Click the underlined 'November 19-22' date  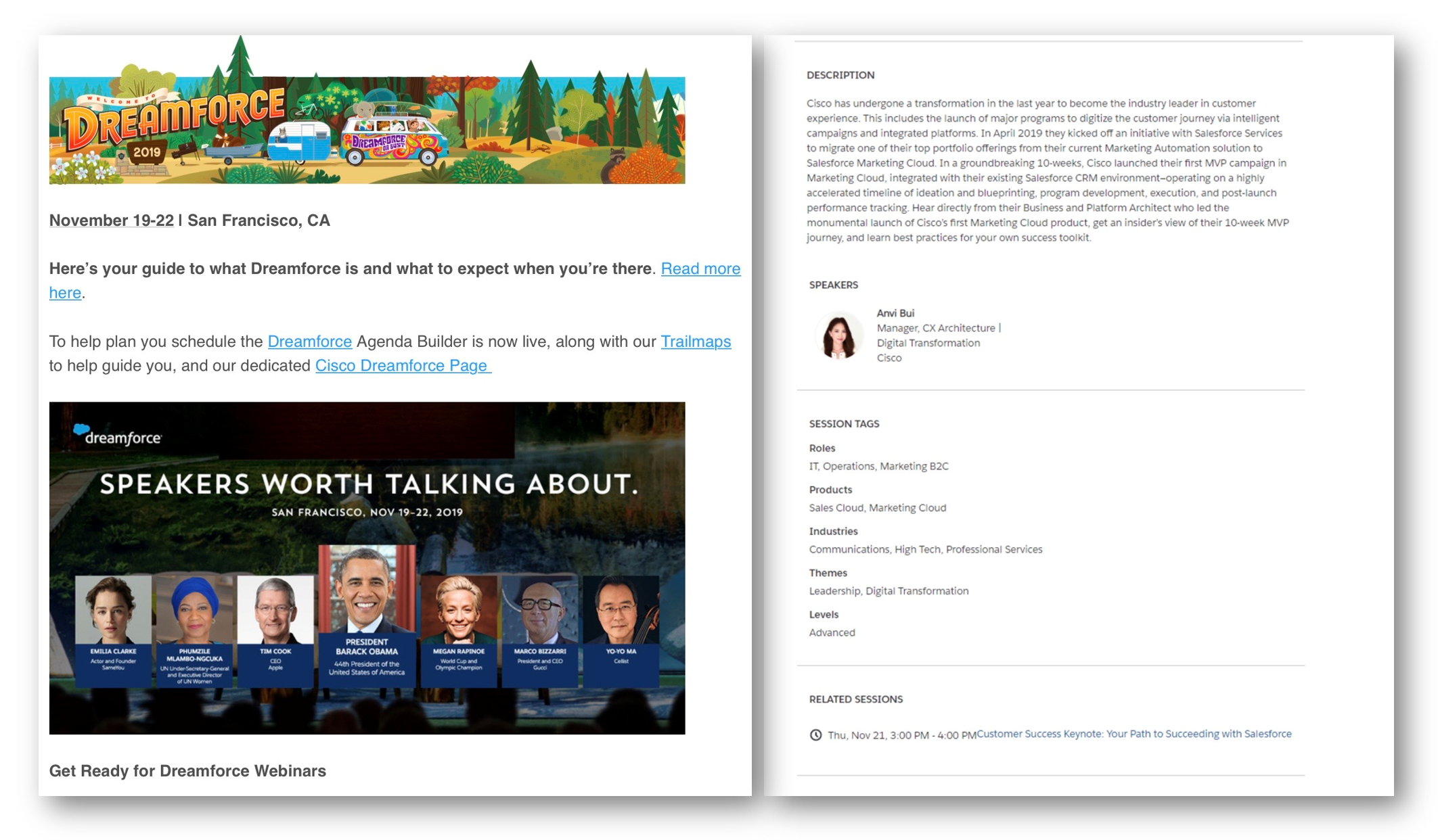pyautogui.click(x=112, y=220)
